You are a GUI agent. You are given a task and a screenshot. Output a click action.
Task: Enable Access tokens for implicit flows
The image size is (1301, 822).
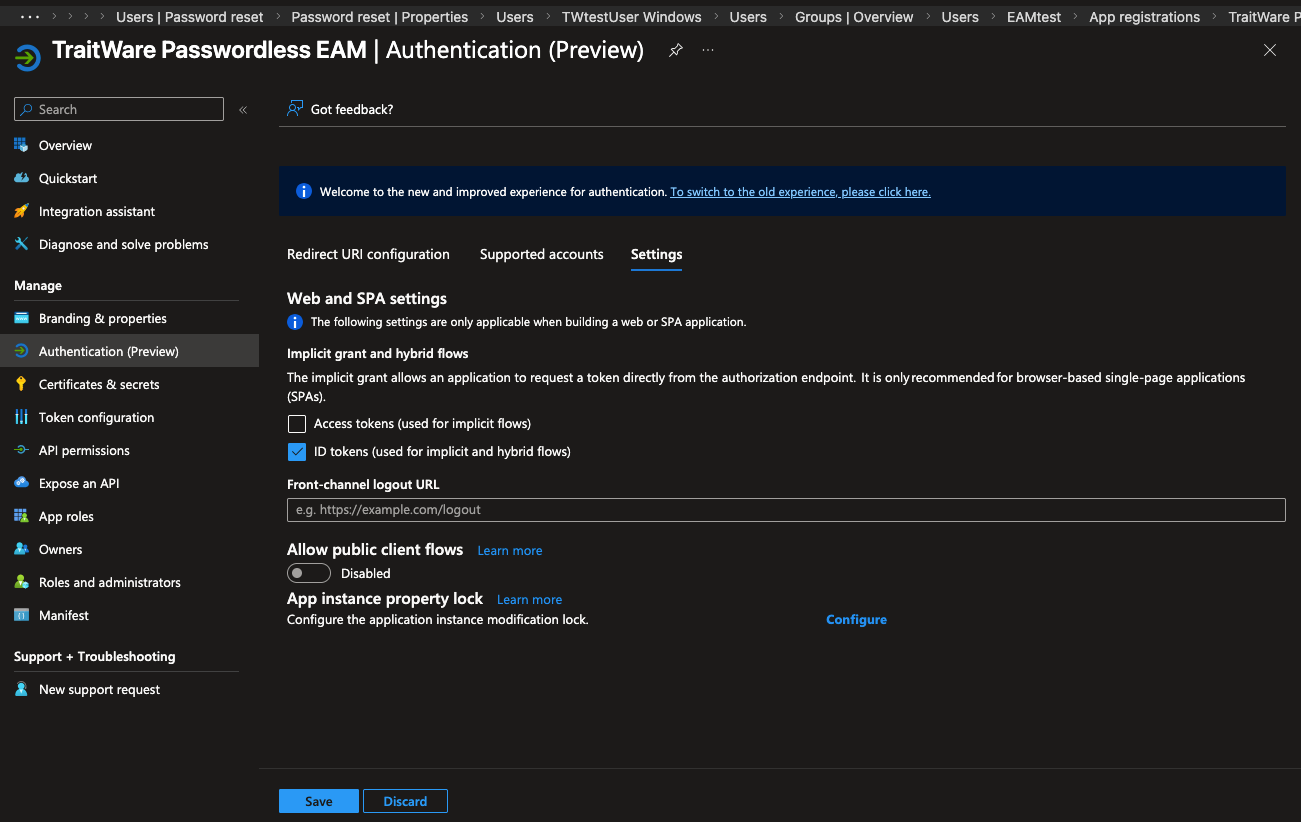tap(296, 424)
